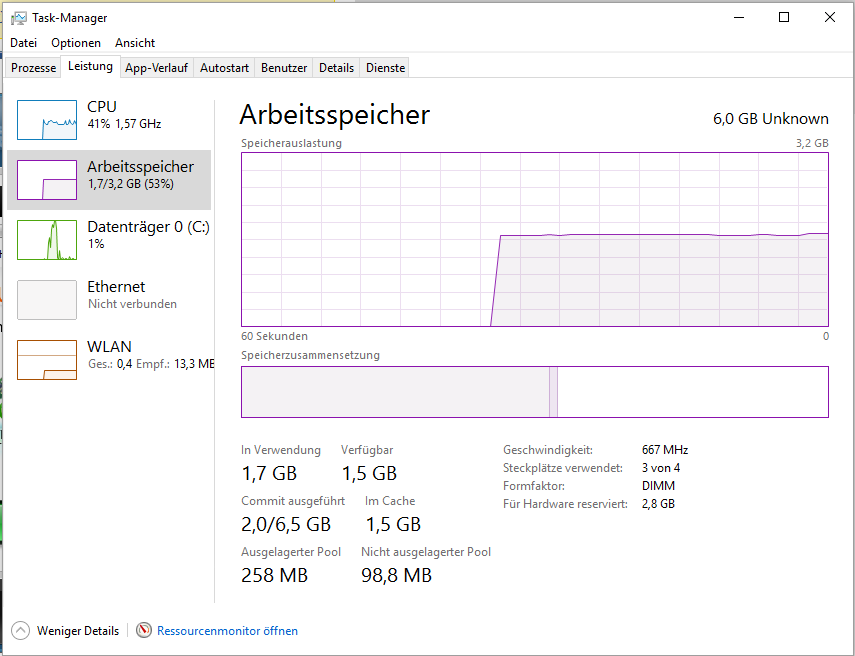855x656 pixels.
Task: Go to the Benutzer tab
Action: point(284,68)
